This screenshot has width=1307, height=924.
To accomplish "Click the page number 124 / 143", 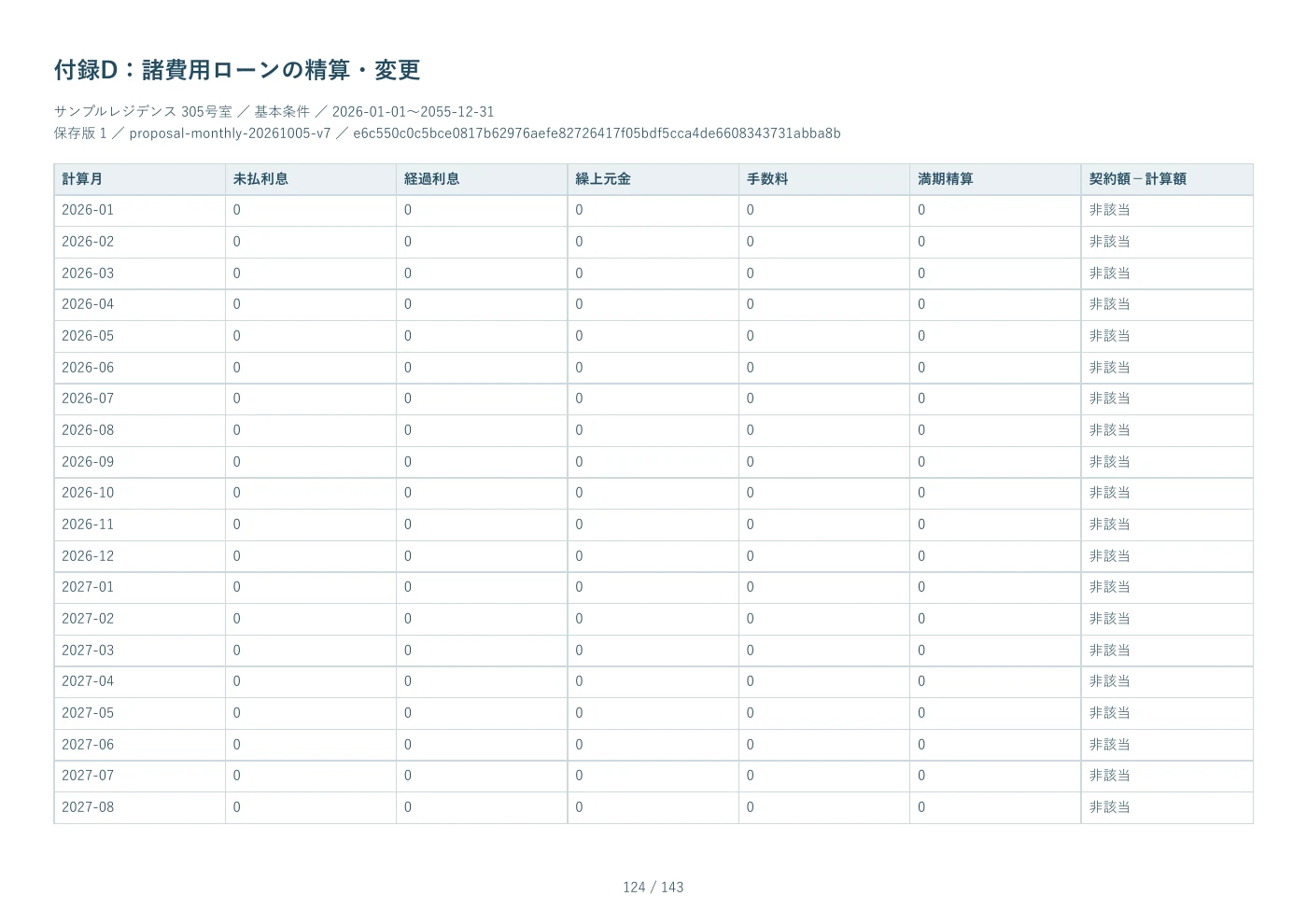I will pos(653,888).
